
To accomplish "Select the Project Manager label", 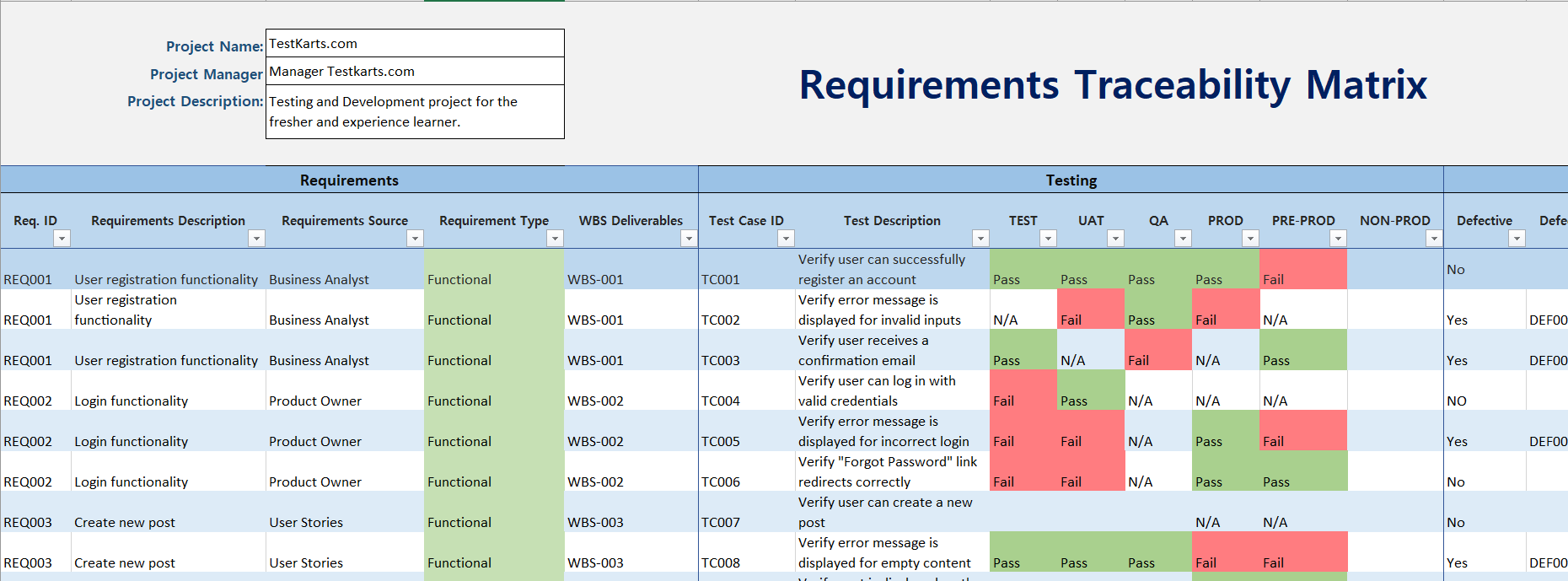I will click(x=207, y=74).
